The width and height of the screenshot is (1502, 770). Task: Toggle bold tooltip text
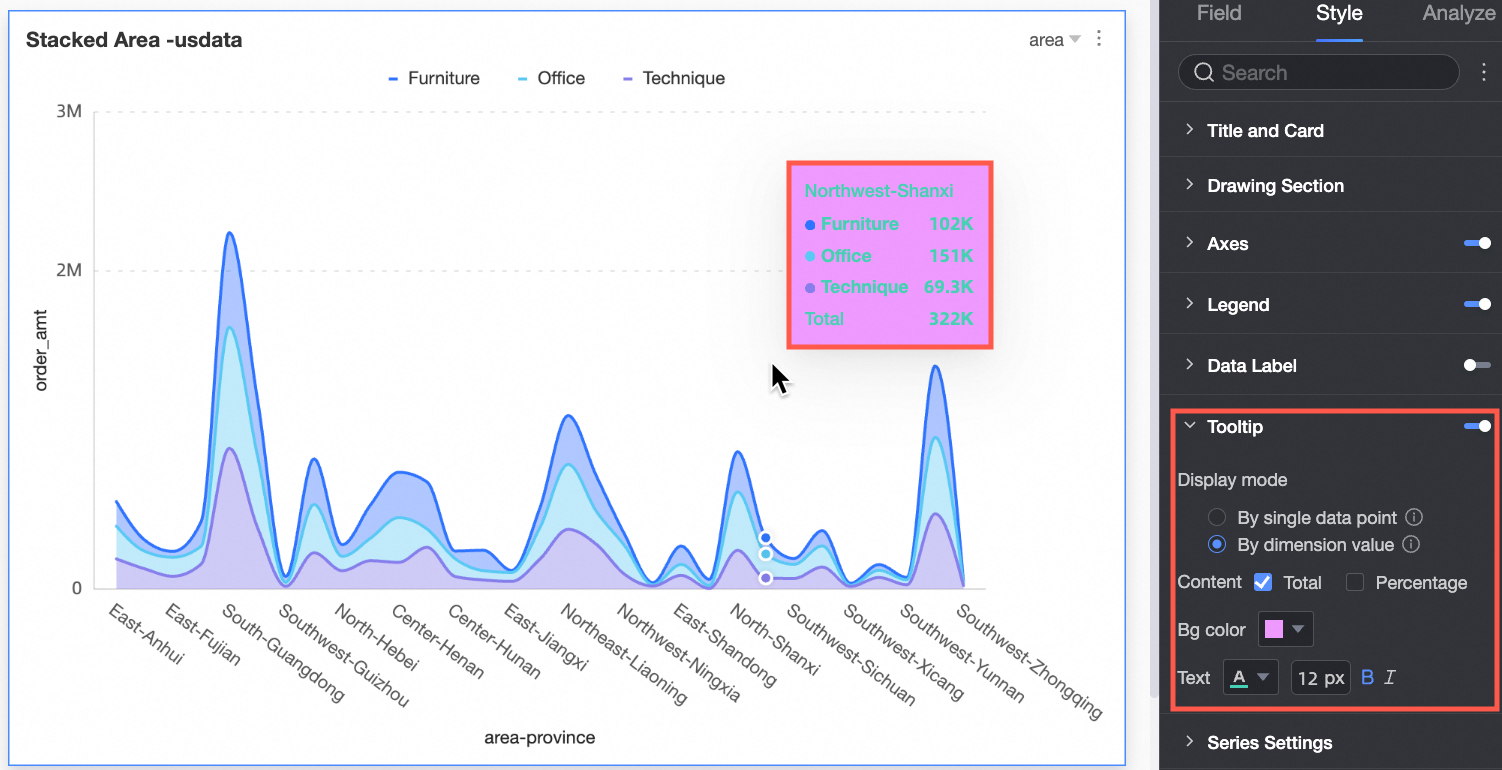click(x=1368, y=678)
